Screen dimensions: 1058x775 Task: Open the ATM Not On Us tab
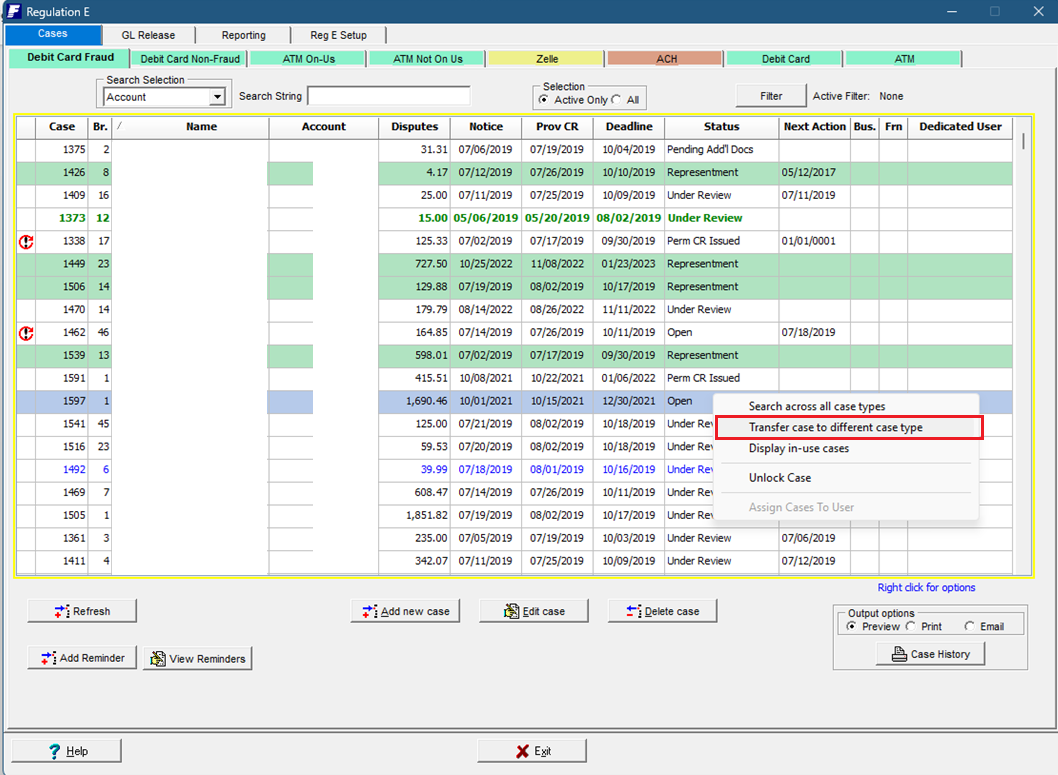coord(428,59)
